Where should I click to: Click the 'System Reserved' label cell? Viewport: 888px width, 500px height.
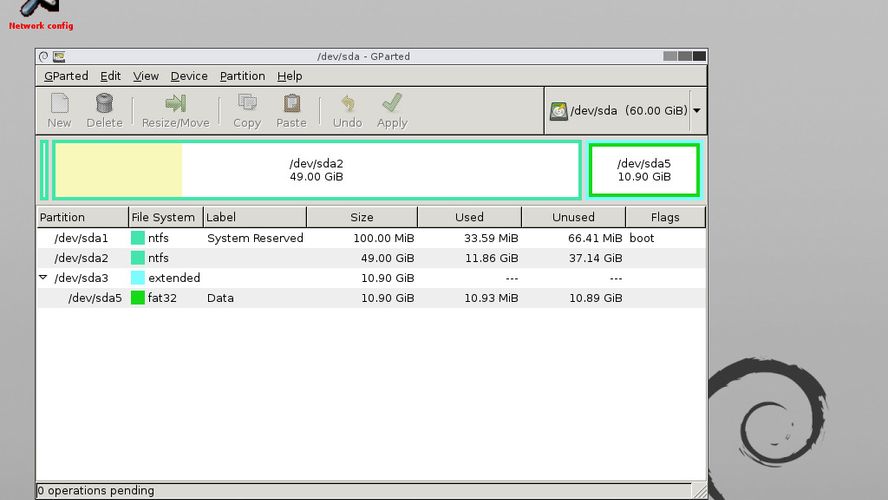coord(255,238)
